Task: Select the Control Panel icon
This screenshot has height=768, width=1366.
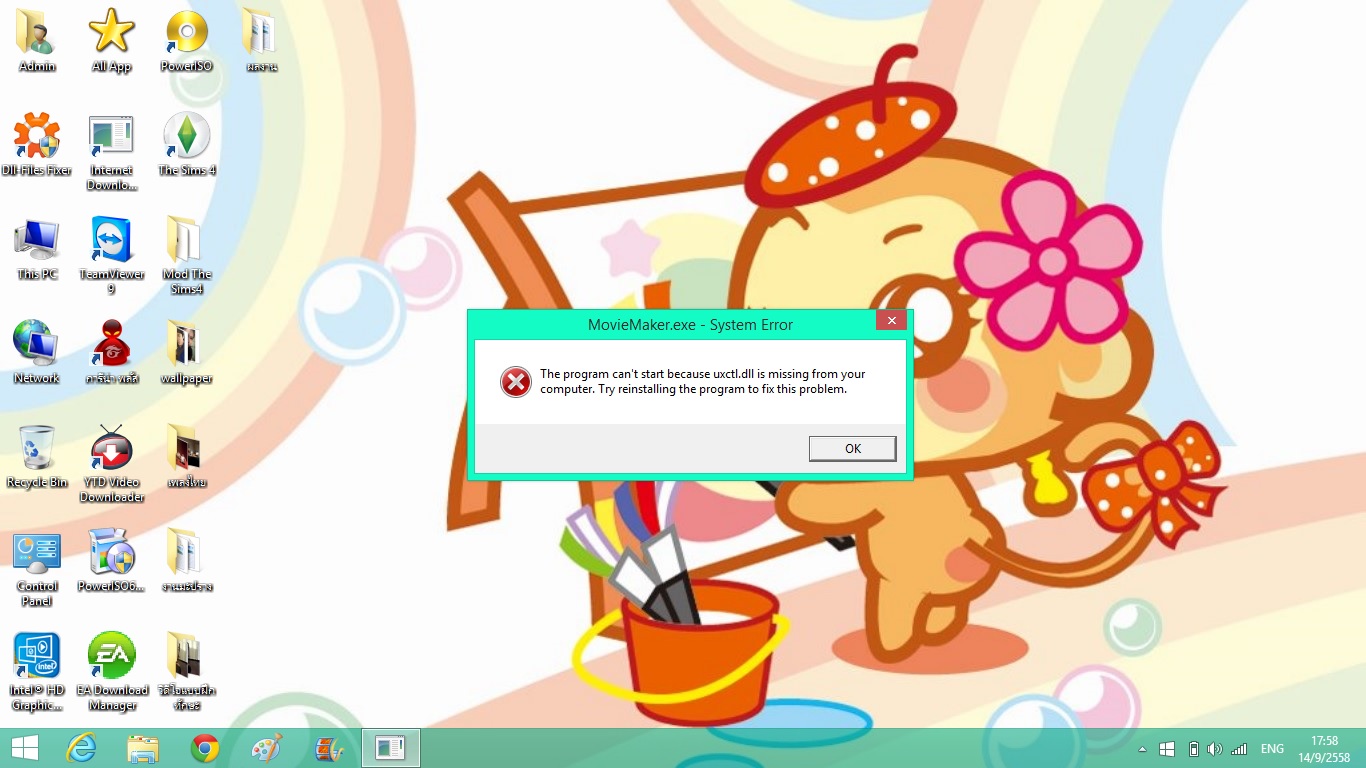Action: 37,569
